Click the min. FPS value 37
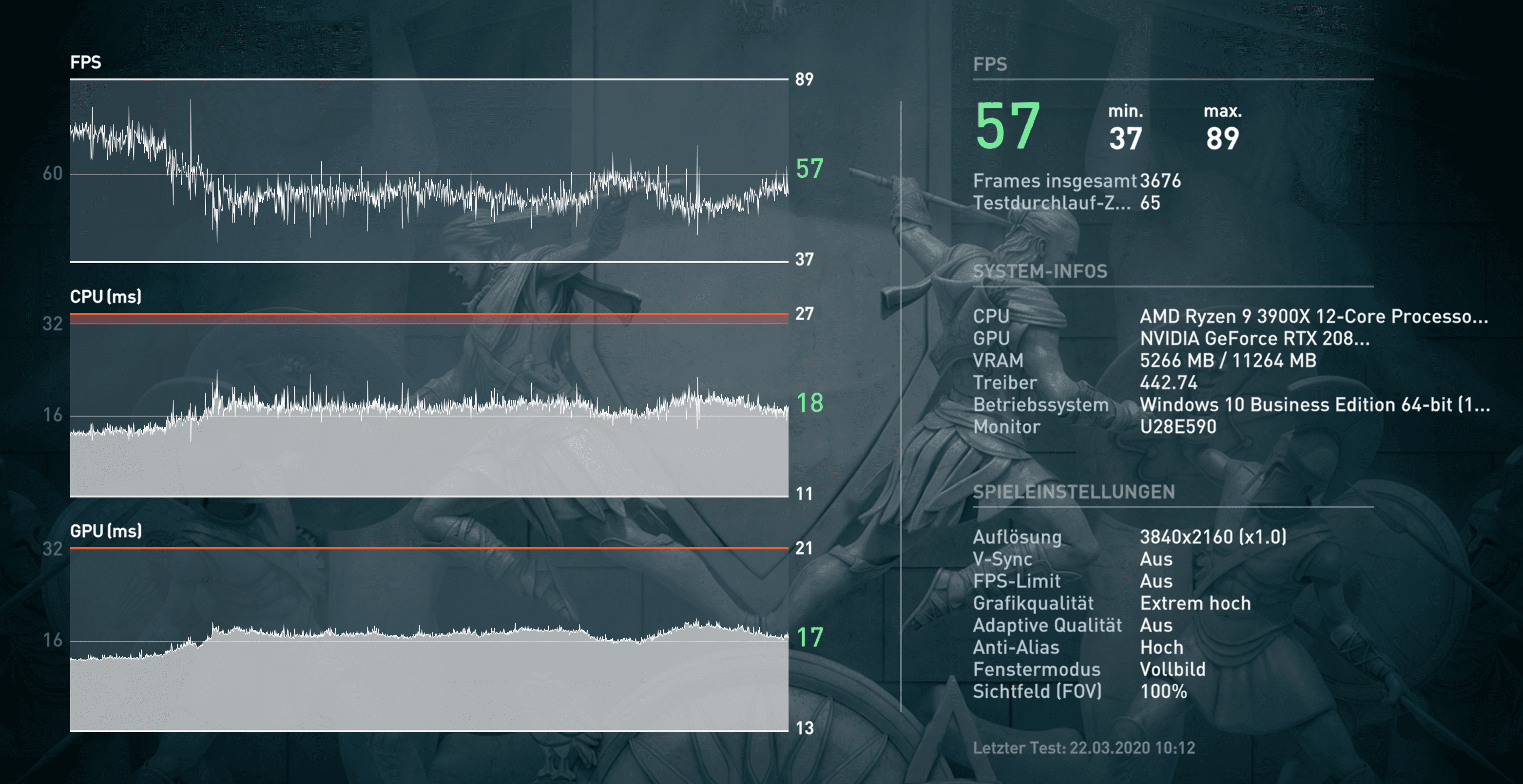 tap(1126, 138)
